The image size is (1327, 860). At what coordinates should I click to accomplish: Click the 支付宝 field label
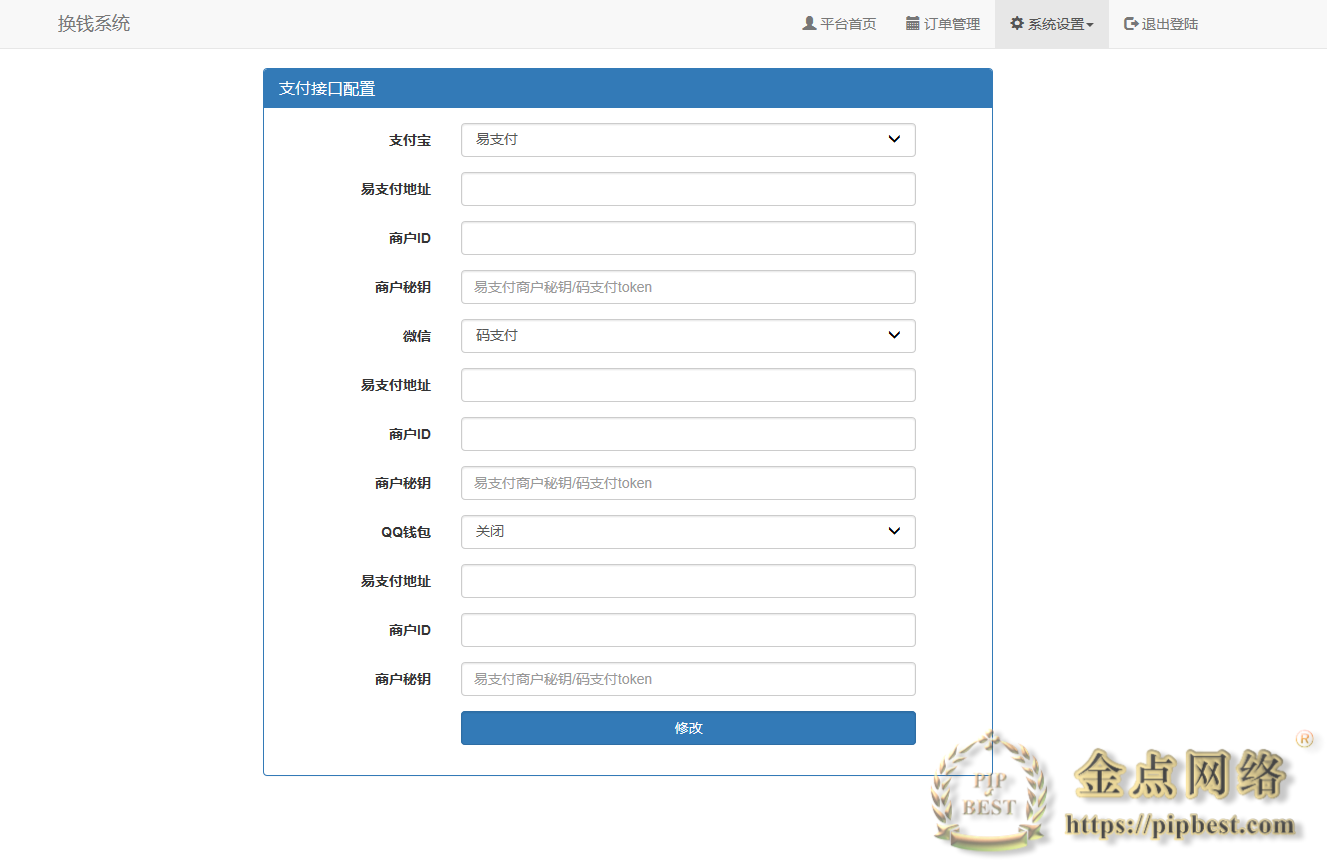pyautogui.click(x=410, y=141)
